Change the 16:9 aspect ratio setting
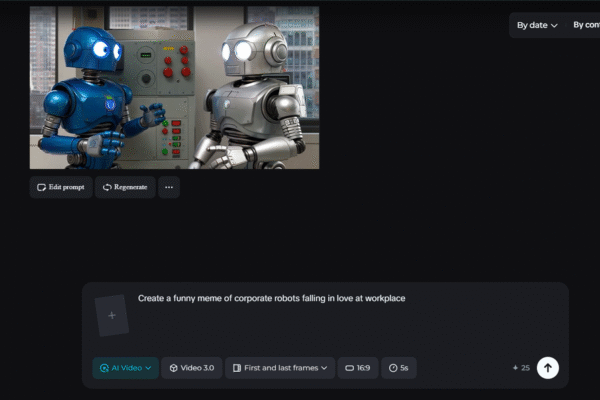600x400 pixels. pyautogui.click(x=357, y=368)
